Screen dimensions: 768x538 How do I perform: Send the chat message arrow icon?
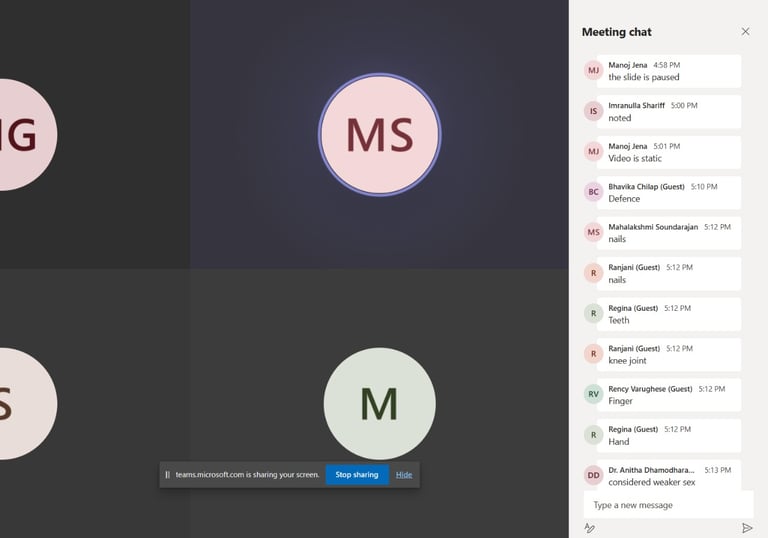pyautogui.click(x=747, y=528)
